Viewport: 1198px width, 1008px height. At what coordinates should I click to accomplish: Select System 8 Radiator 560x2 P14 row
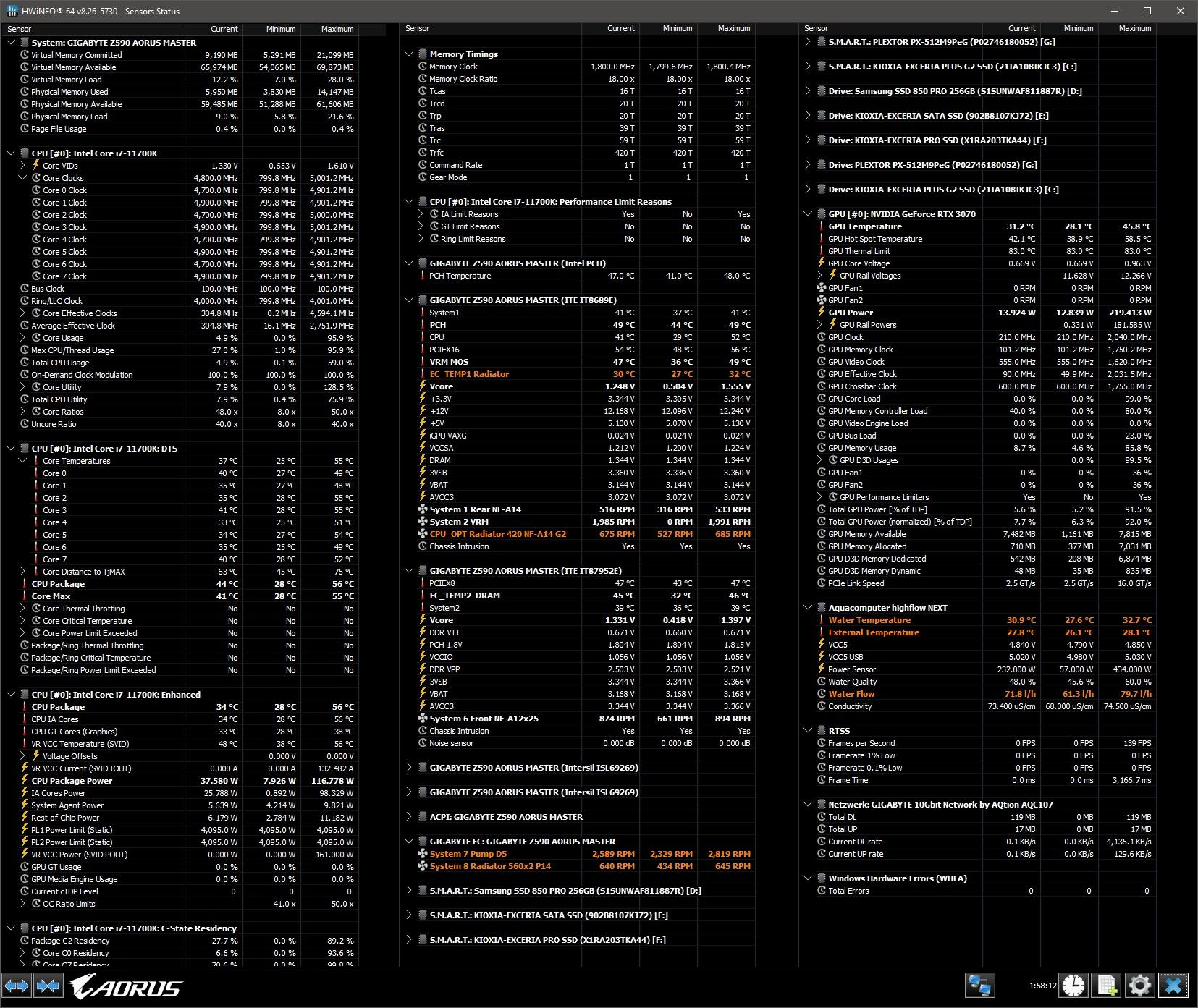tap(578, 866)
